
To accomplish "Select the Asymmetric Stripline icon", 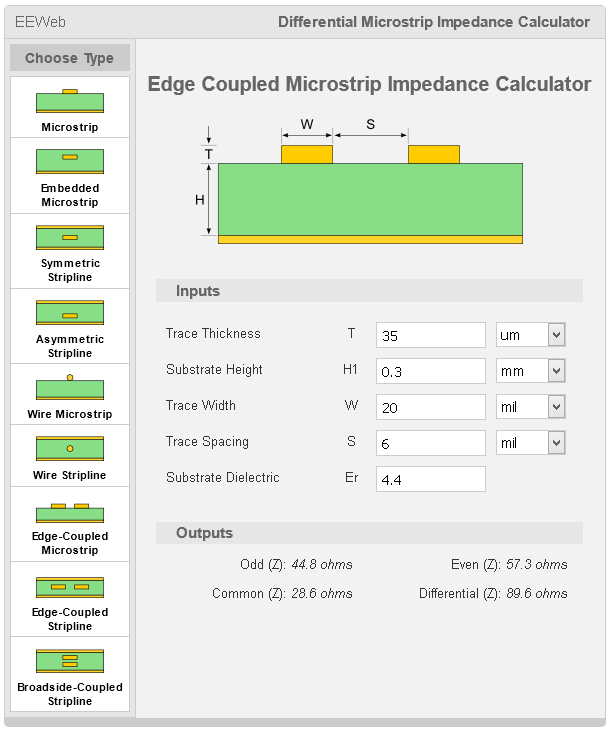I will pos(69,313).
